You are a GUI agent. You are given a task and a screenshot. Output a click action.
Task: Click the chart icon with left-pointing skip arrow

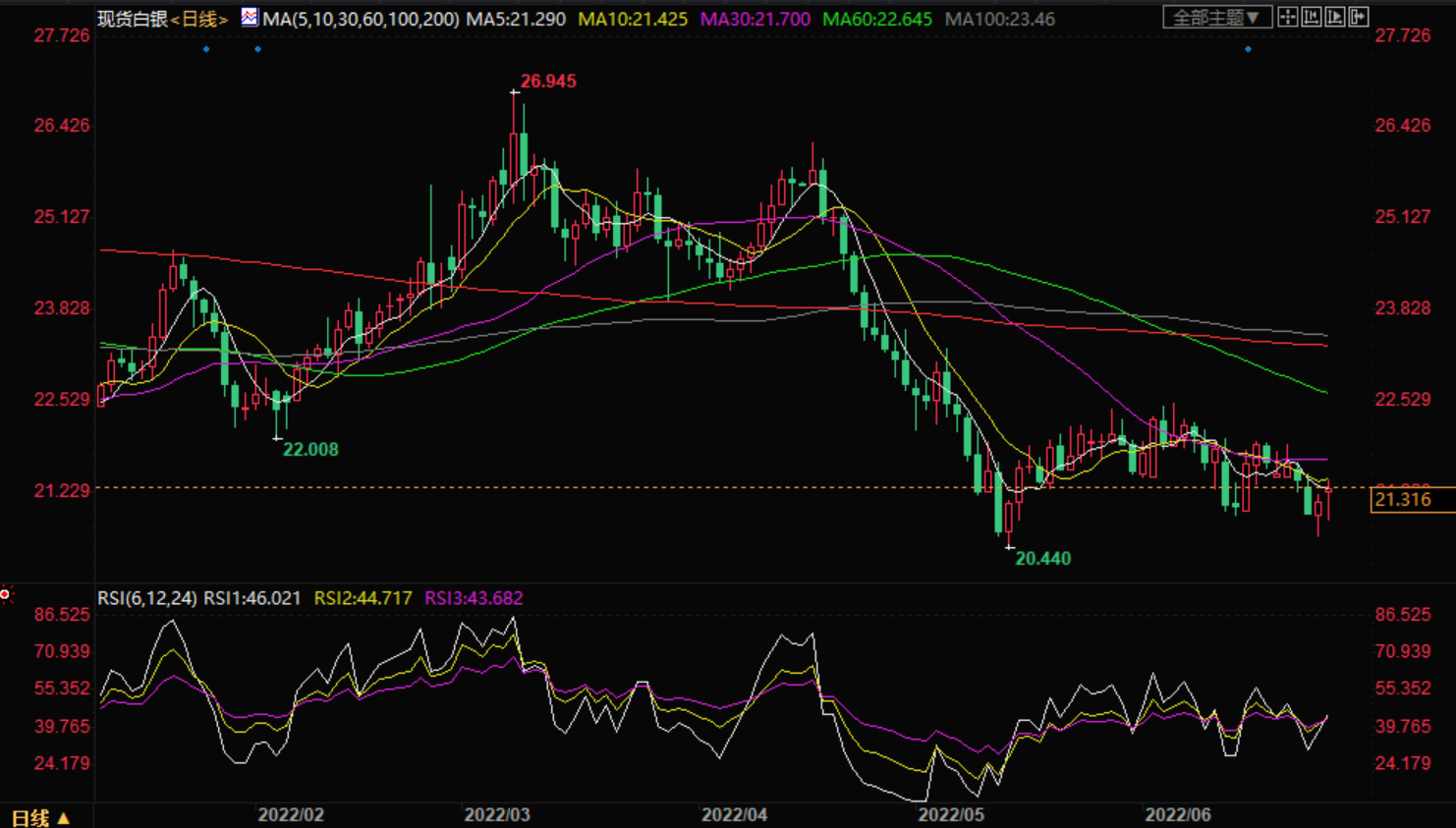(1312, 17)
